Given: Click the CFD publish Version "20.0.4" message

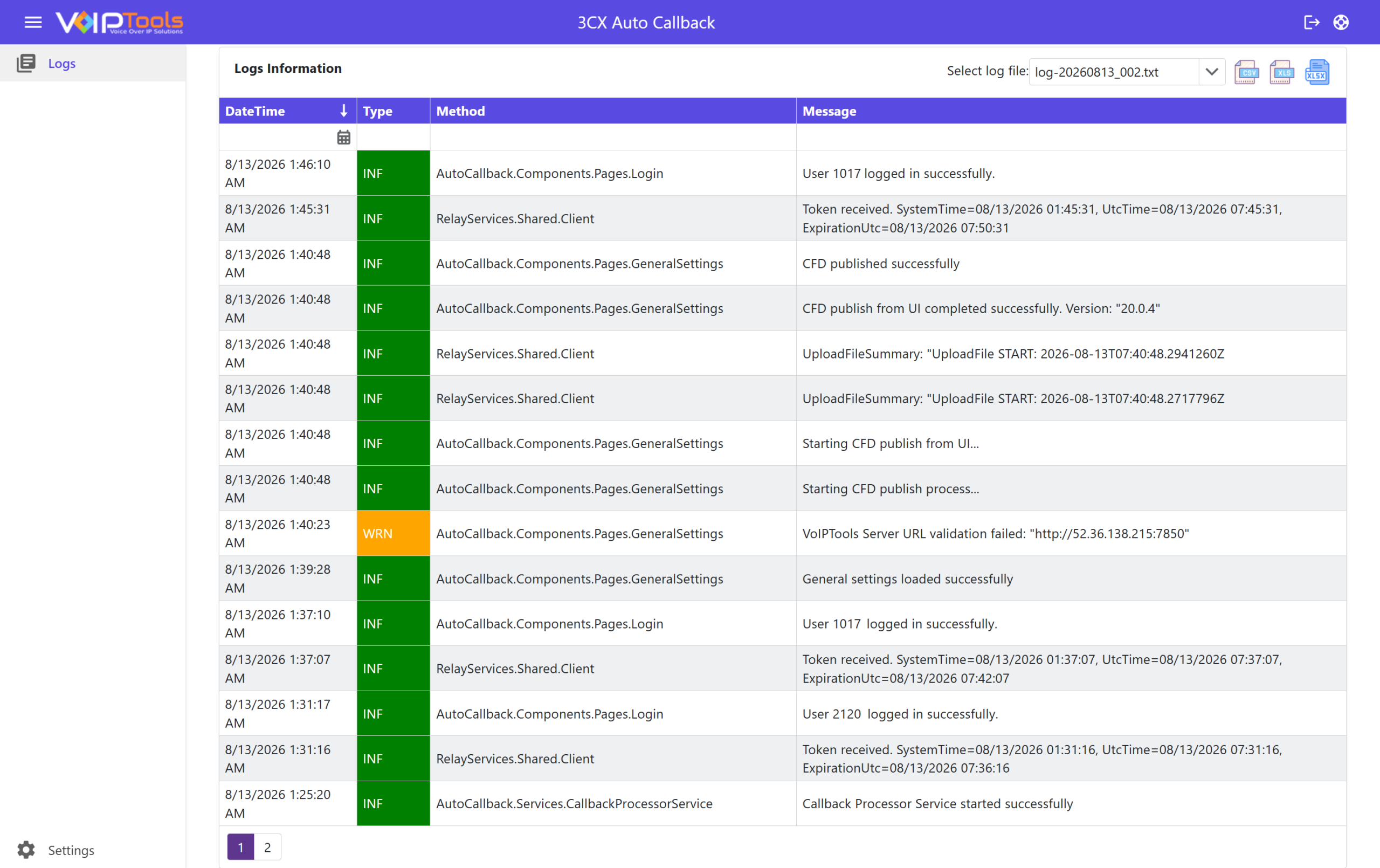Looking at the screenshot, I should 981,308.
